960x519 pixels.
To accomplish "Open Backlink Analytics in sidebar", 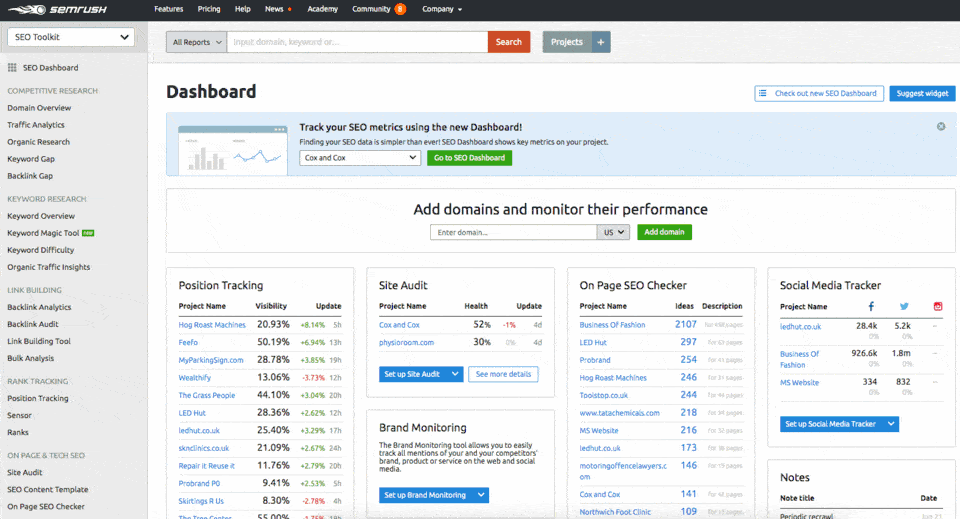I will coord(39,307).
